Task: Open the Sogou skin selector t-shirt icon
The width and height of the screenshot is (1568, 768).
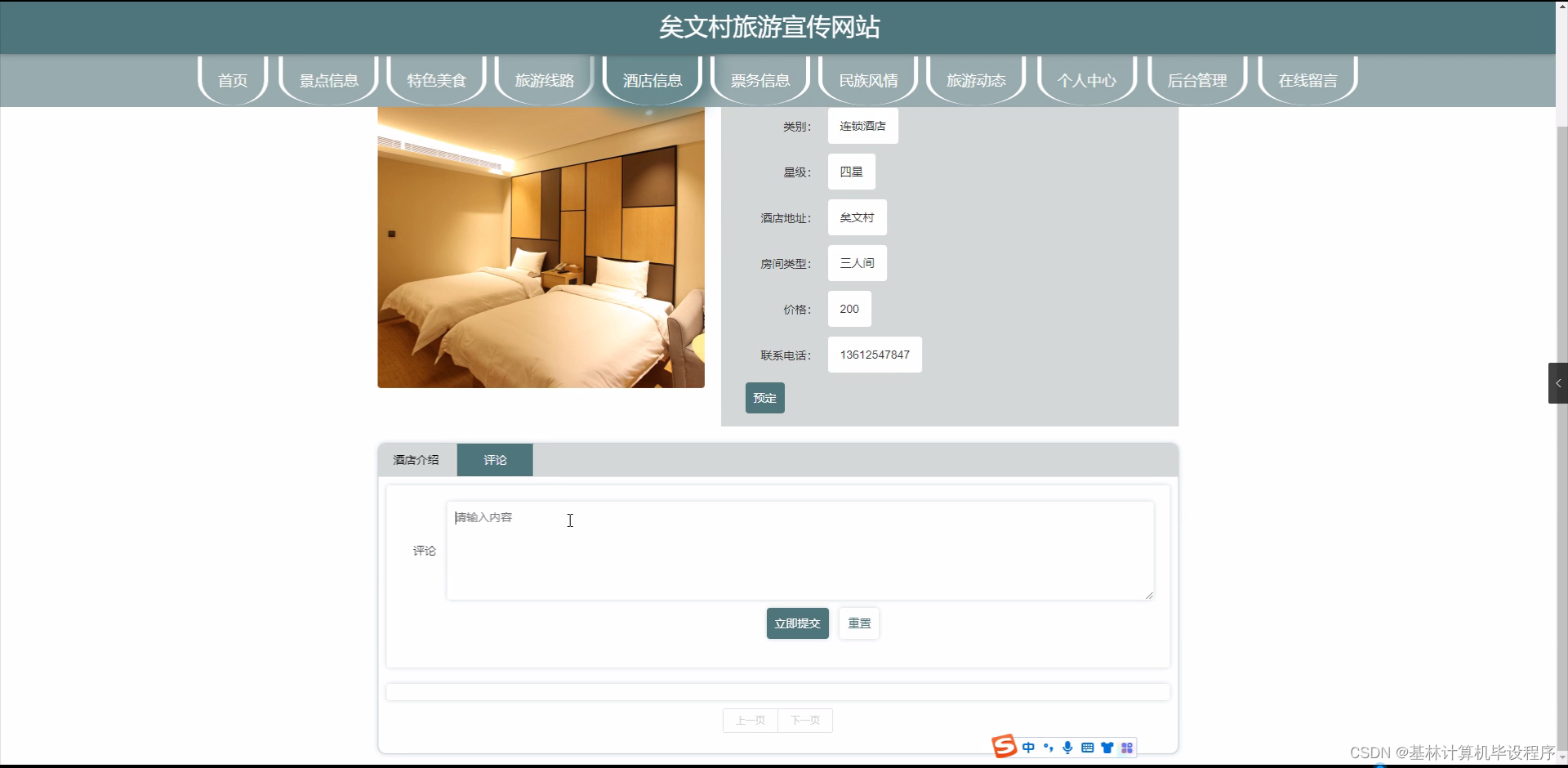Action: click(1107, 747)
